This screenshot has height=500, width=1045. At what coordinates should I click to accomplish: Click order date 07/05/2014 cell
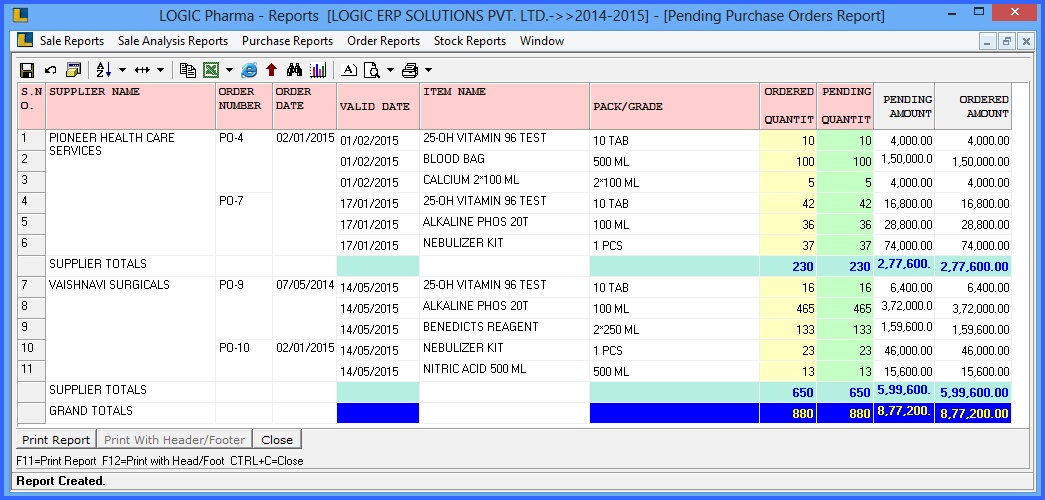click(305, 308)
